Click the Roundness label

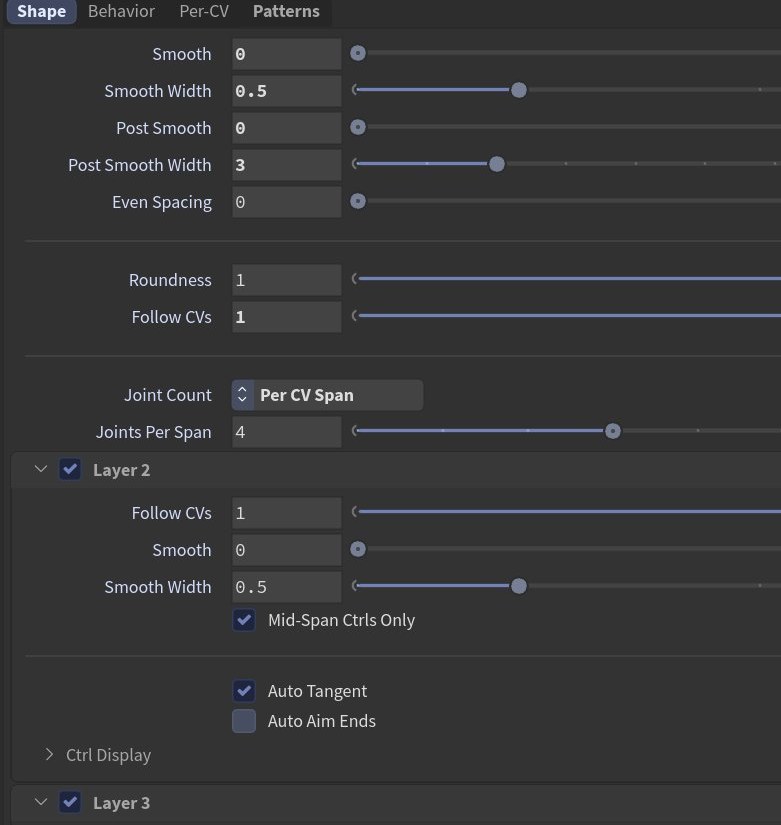pyautogui.click(x=170, y=280)
